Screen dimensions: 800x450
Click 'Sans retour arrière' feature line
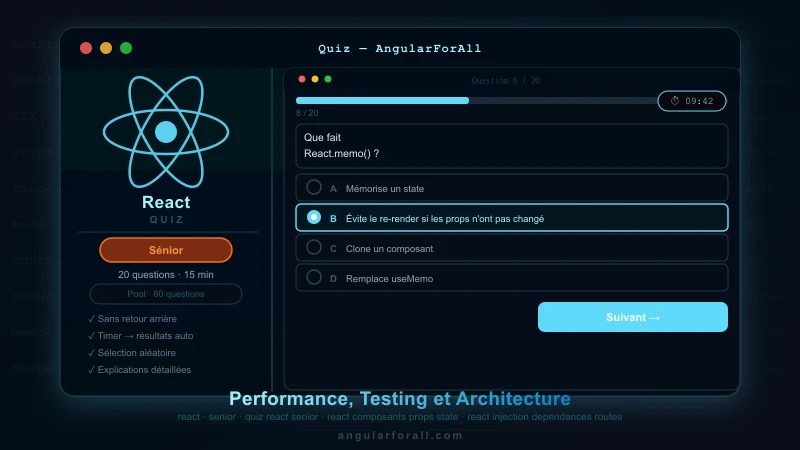pyautogui.click(x=132, y=319)
